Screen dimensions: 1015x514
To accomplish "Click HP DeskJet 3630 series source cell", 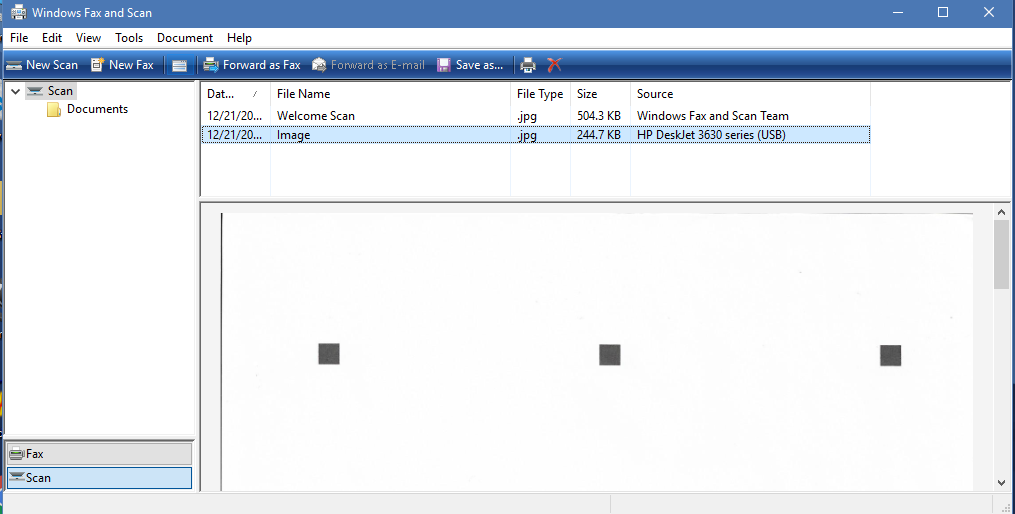I will point(711,135).
